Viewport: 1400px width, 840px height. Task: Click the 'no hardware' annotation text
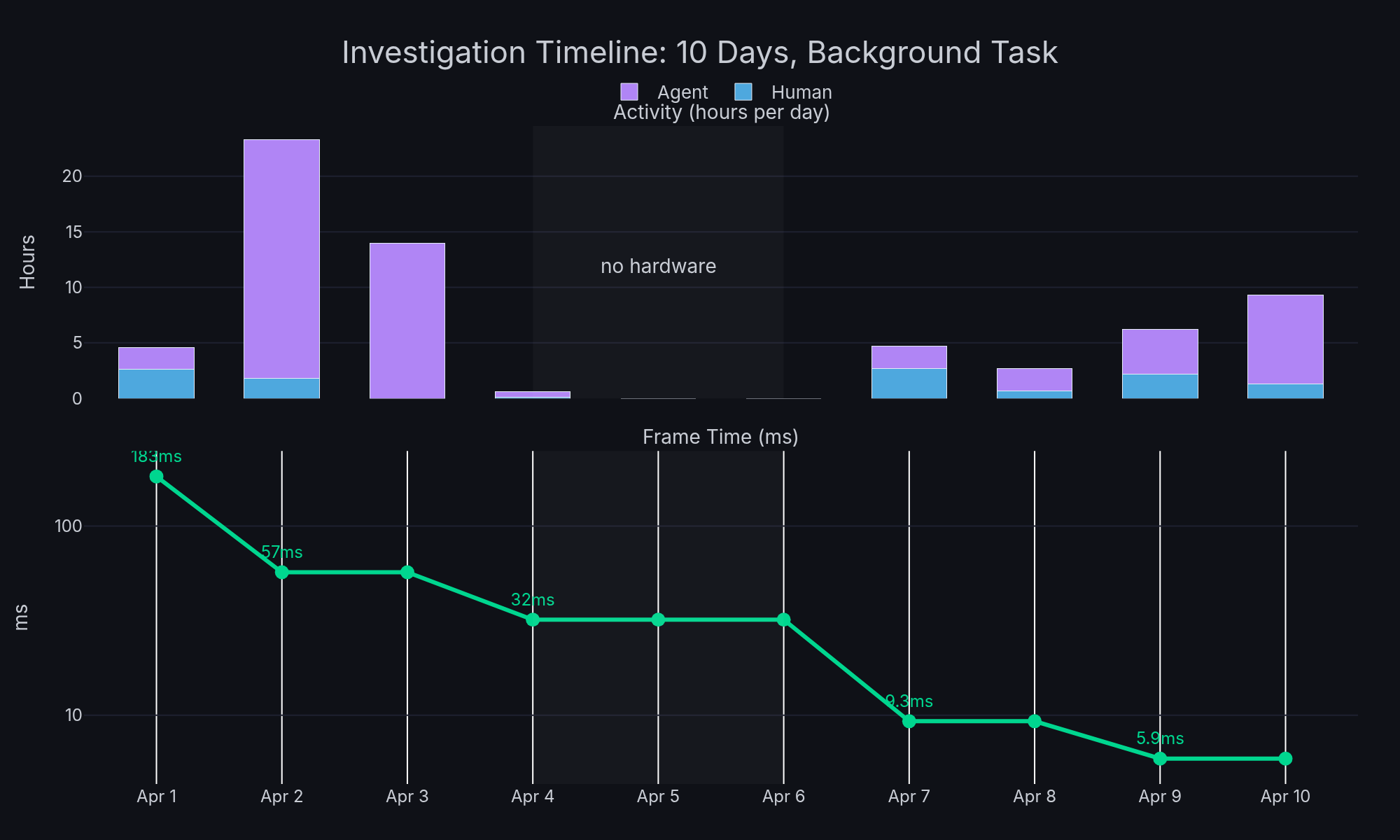tap(657, 266)
